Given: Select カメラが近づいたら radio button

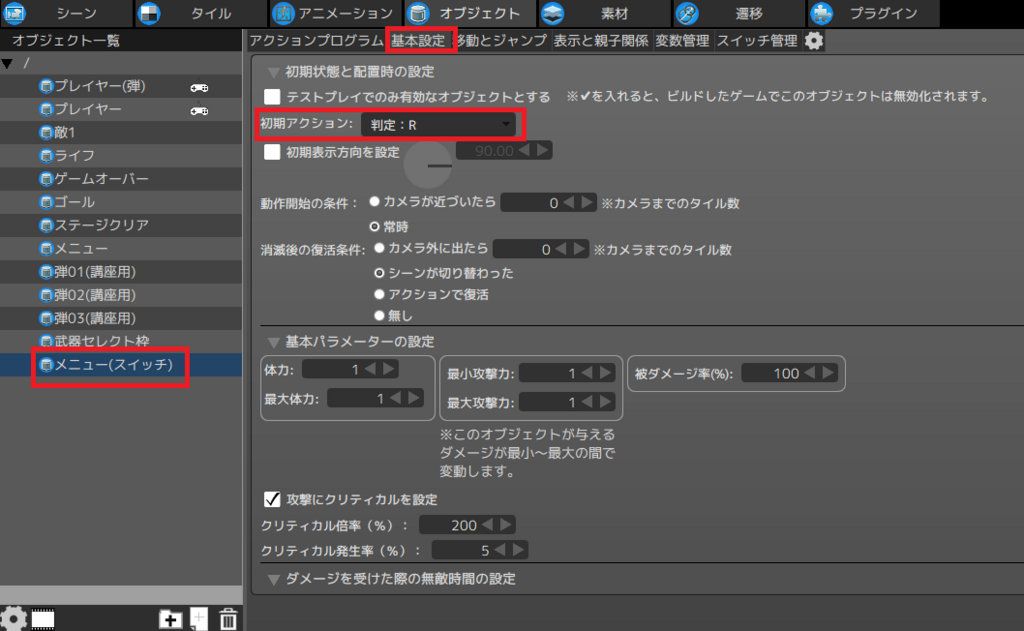Looking at the screenshot, I should [374, 202].
